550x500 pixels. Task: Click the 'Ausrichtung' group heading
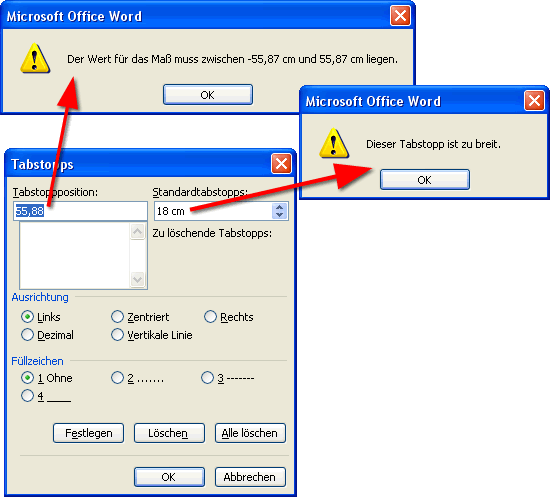pos(40,297)
